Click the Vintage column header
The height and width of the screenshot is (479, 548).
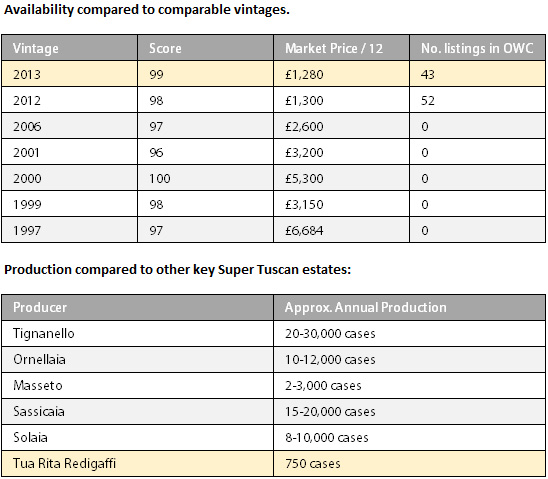pos(70,48)
